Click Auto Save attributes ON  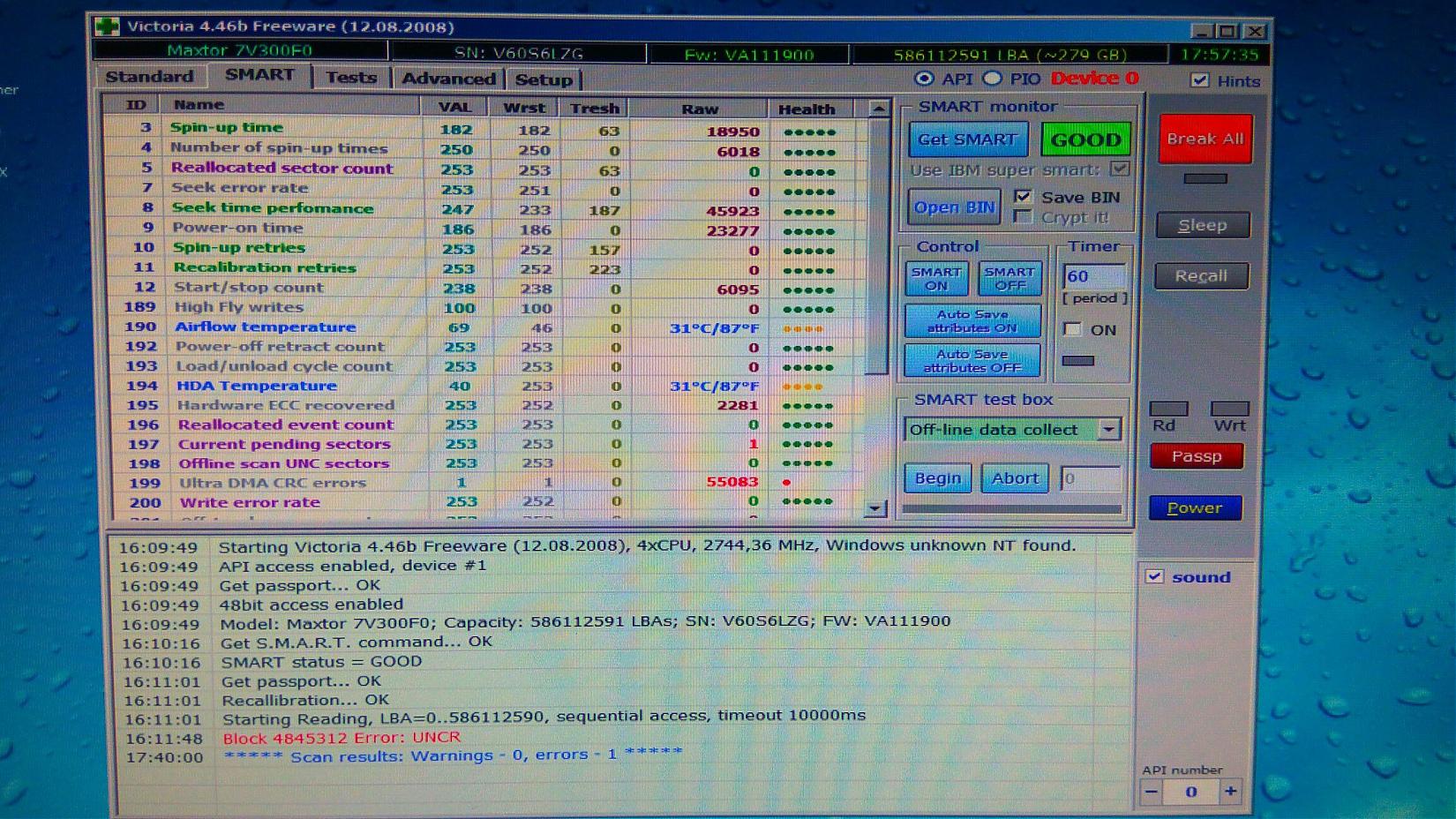(x=972, y=321)
